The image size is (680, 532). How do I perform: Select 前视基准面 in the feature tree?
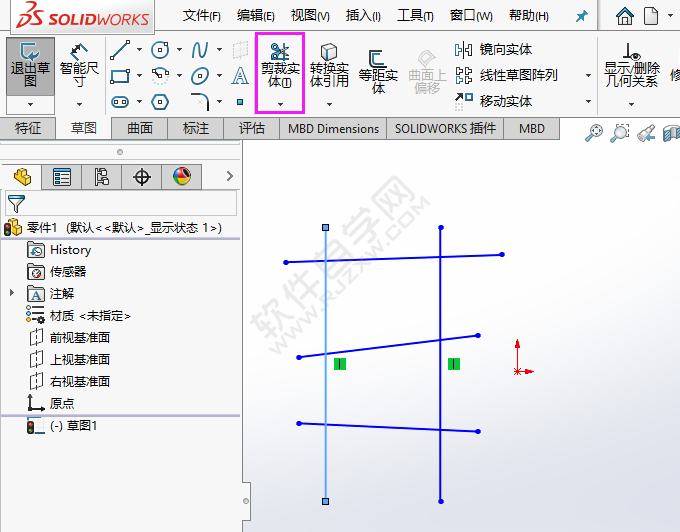point(69,337)
